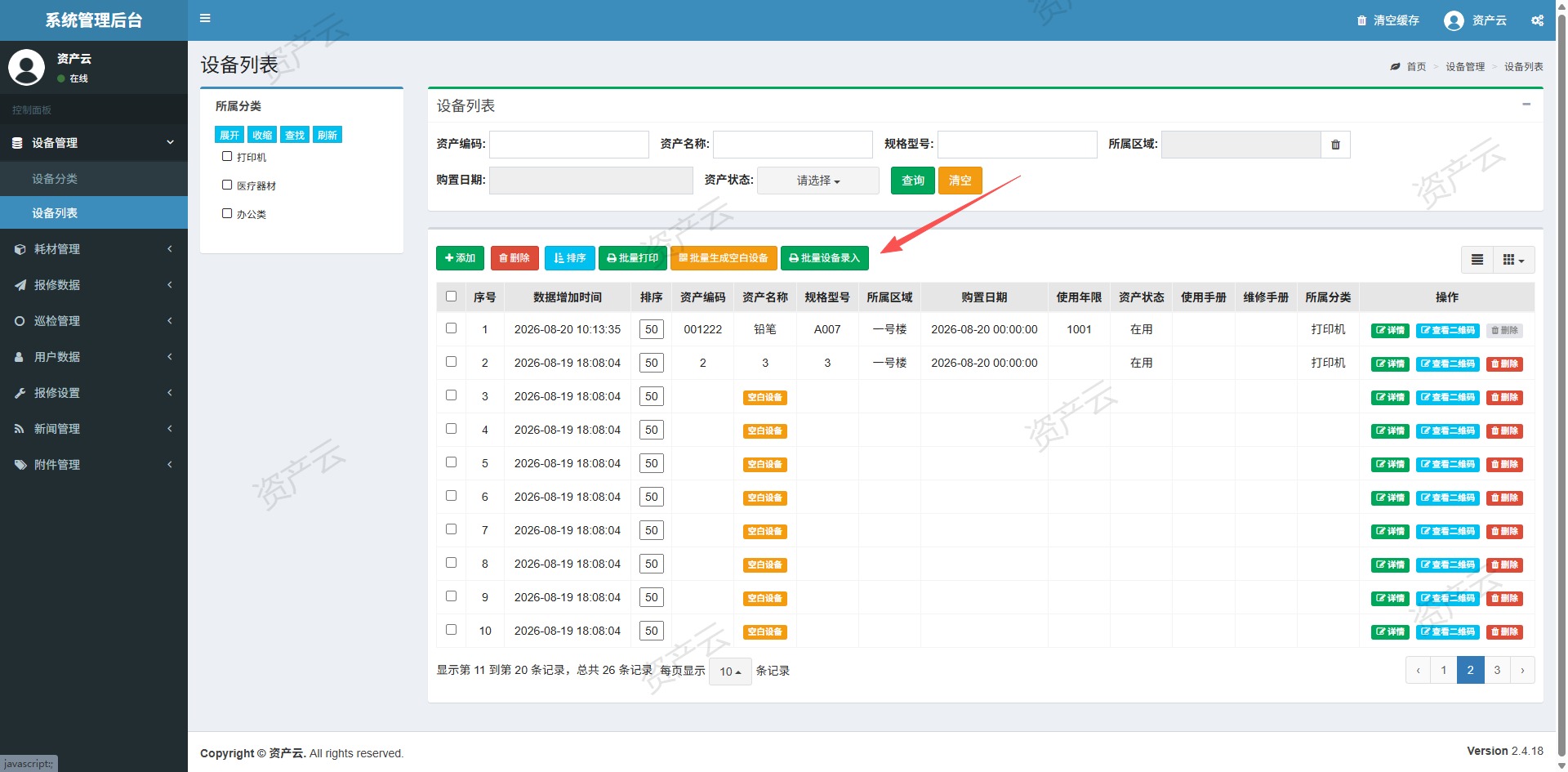
Task: Open 设备分类 in the sidebar
Action: [x=94, y=179]
